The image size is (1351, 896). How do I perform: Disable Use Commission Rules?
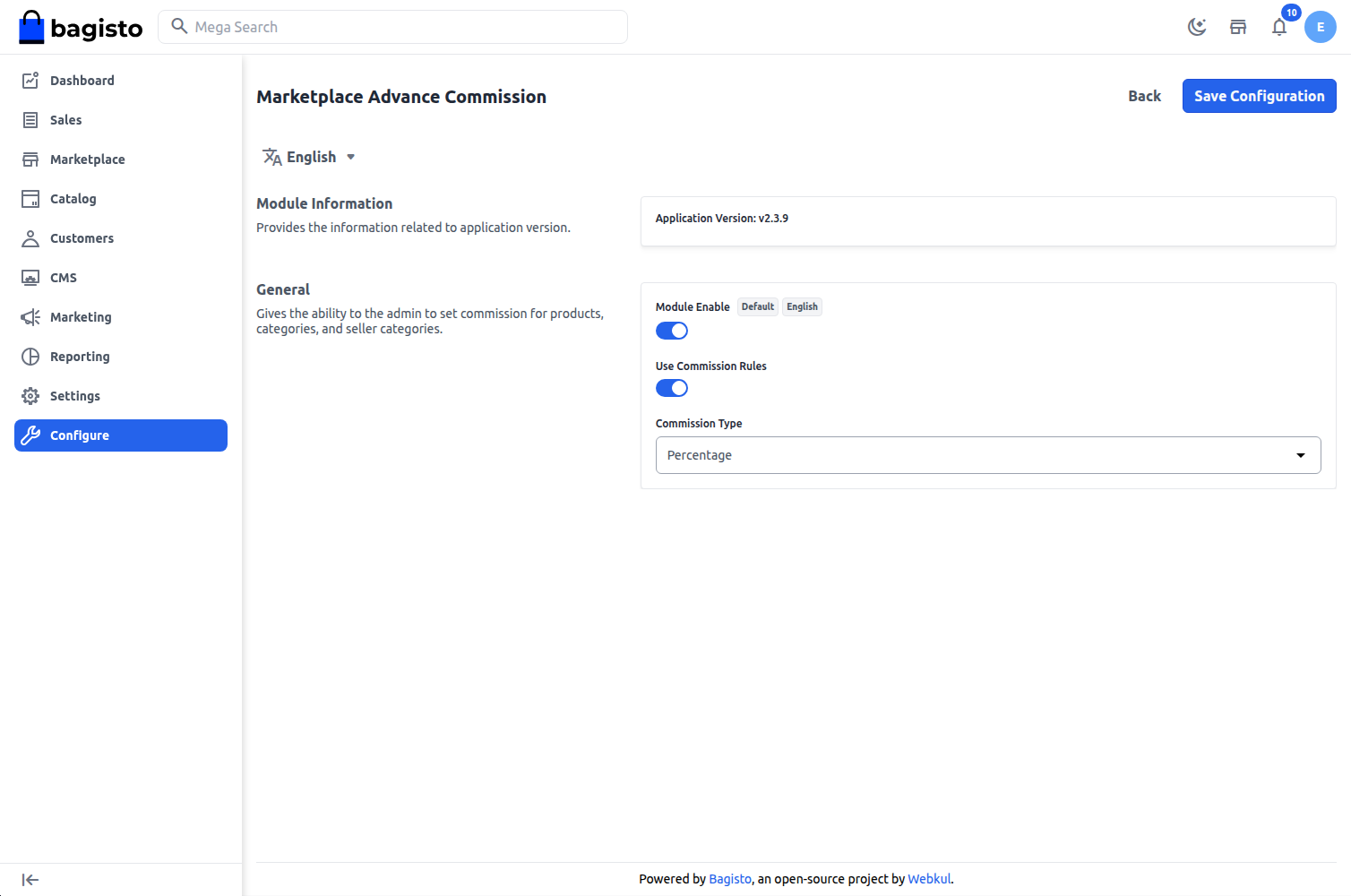671,387
